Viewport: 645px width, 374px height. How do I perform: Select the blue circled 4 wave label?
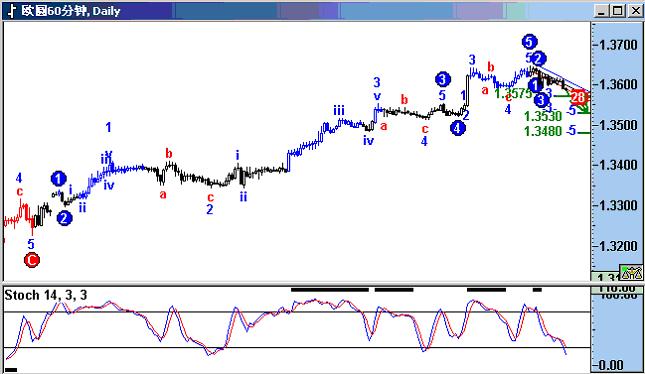point(457,128)
